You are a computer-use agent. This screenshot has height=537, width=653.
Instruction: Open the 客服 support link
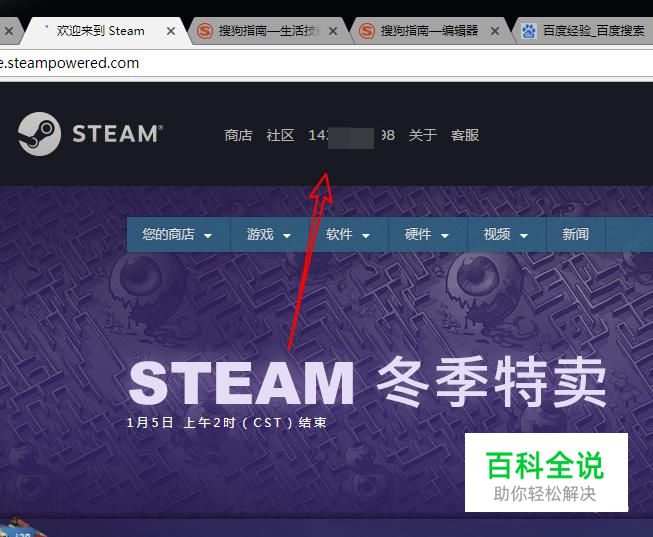pos(465,135)
